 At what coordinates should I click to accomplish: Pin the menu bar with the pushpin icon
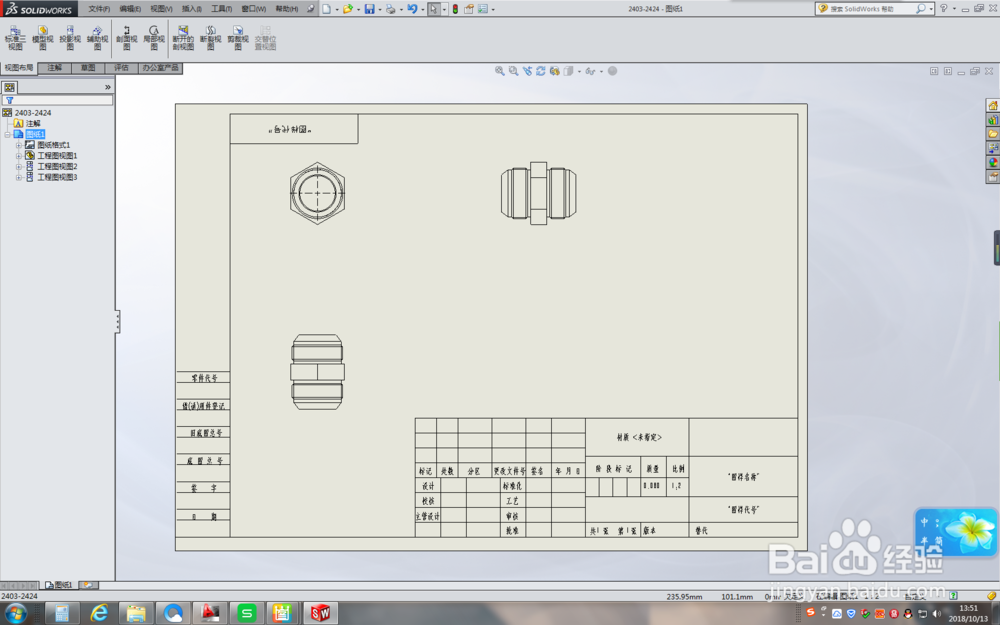click(x=311, y=9)
